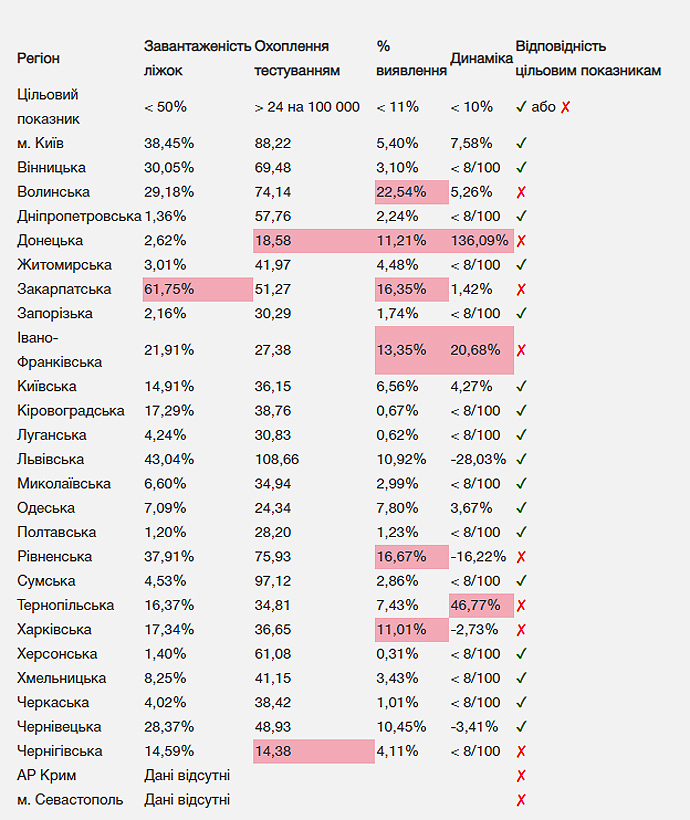Select the Регіон column header

tap(39, 59)
